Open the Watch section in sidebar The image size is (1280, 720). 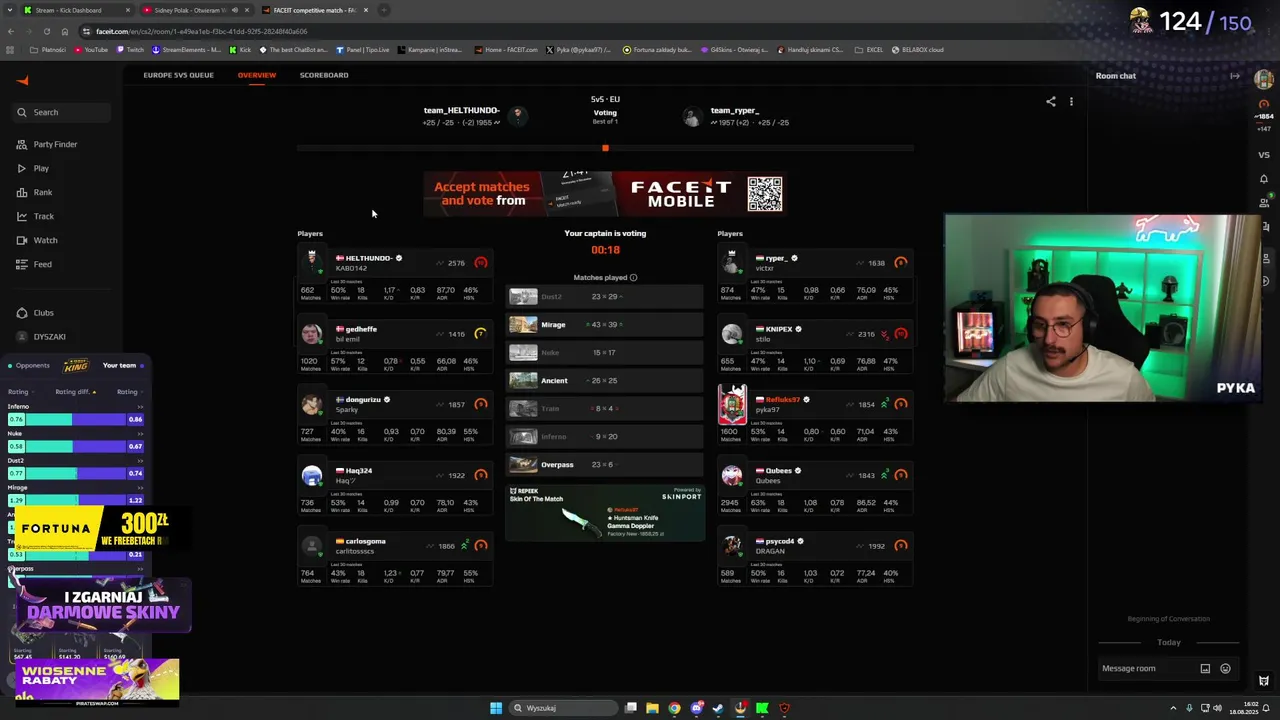point(37,240)
